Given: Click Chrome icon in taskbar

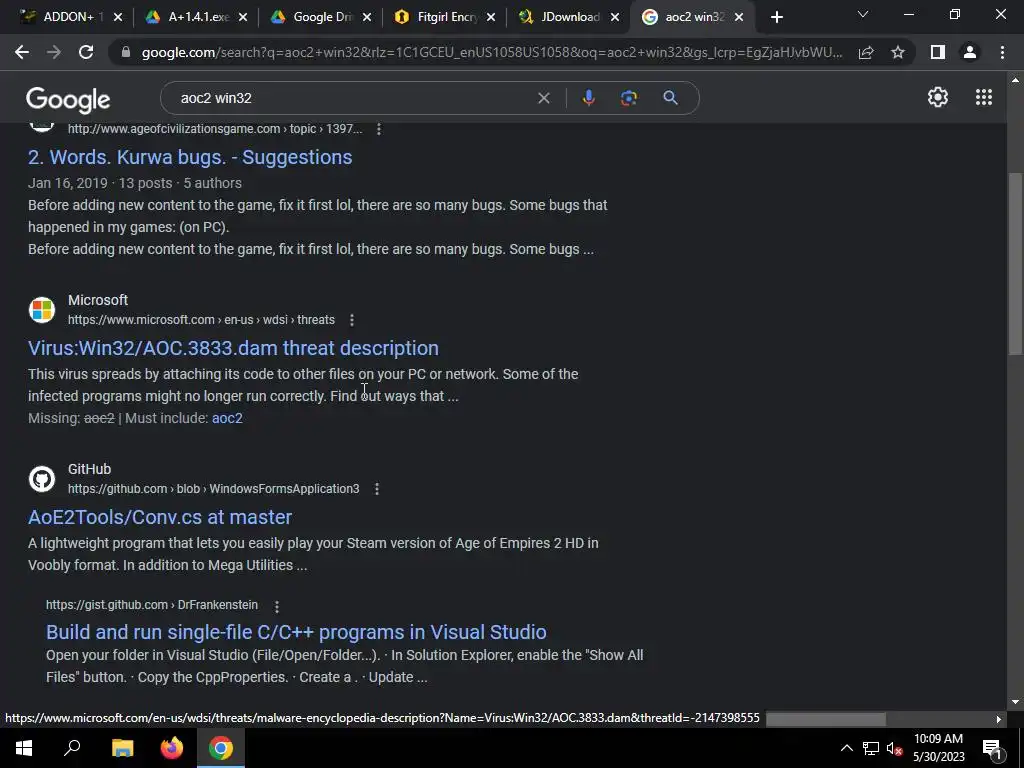Looking at the screenshot, I should (x=221, y=748).
